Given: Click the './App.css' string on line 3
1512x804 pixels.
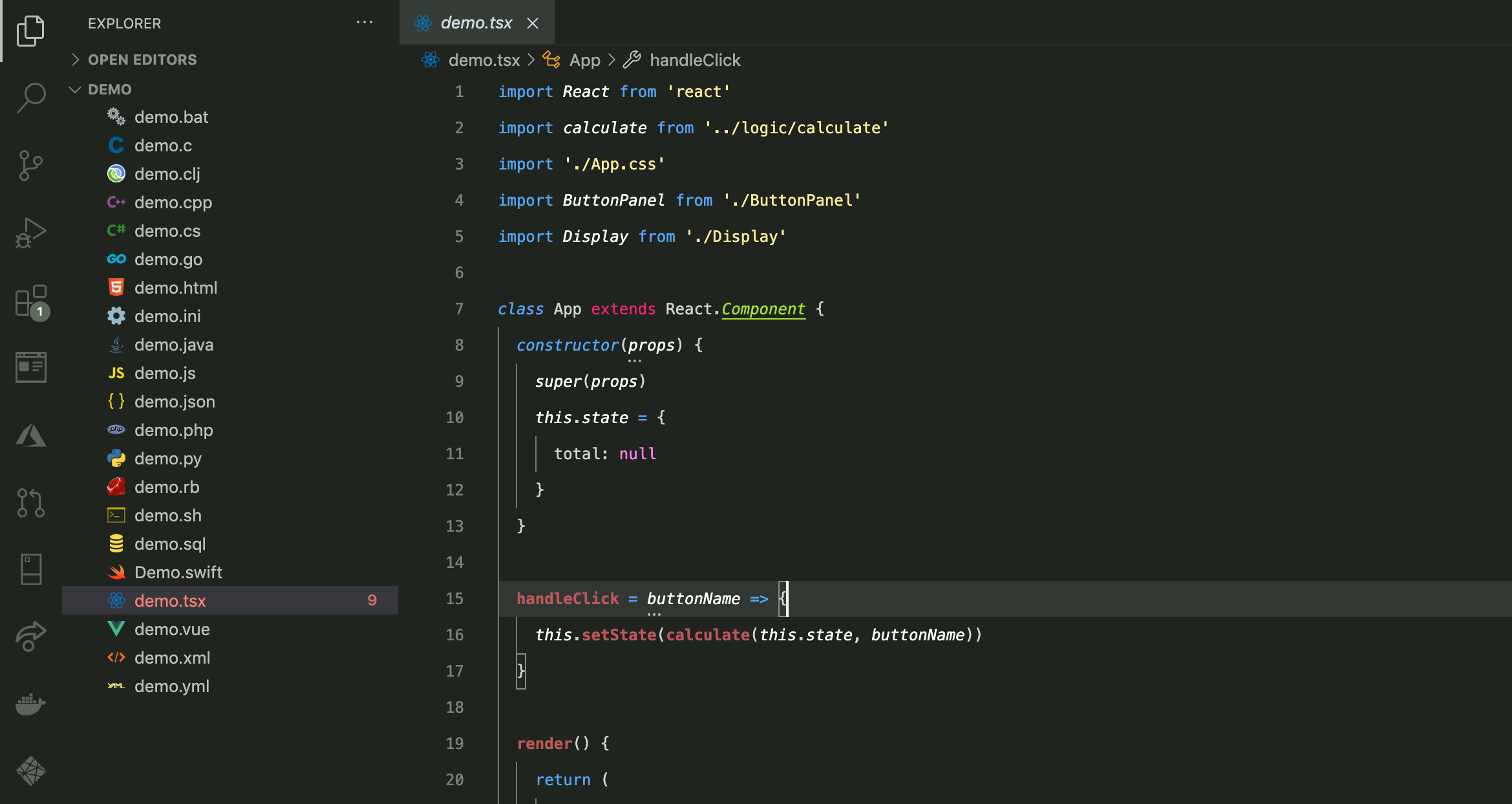Looking at the screenshot, I should pyautogui.click(x=614, y=164).
